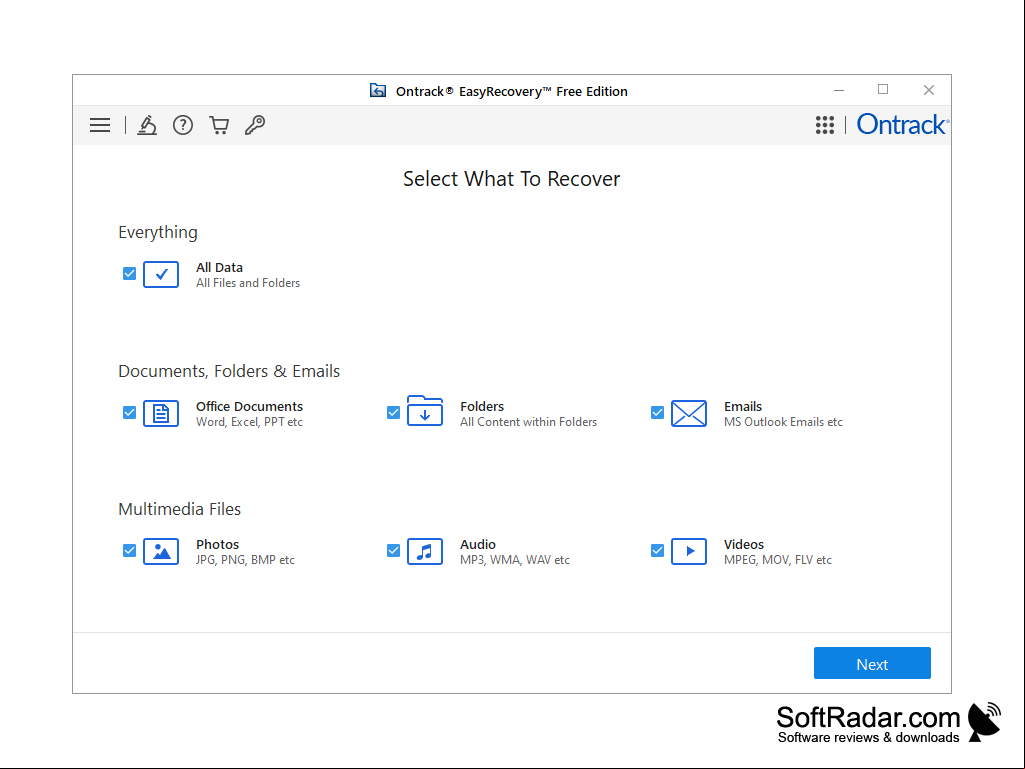Click "MS Outlook Emails etc" description
Viewport: 1025px width, 769px height.
(784, 422)
